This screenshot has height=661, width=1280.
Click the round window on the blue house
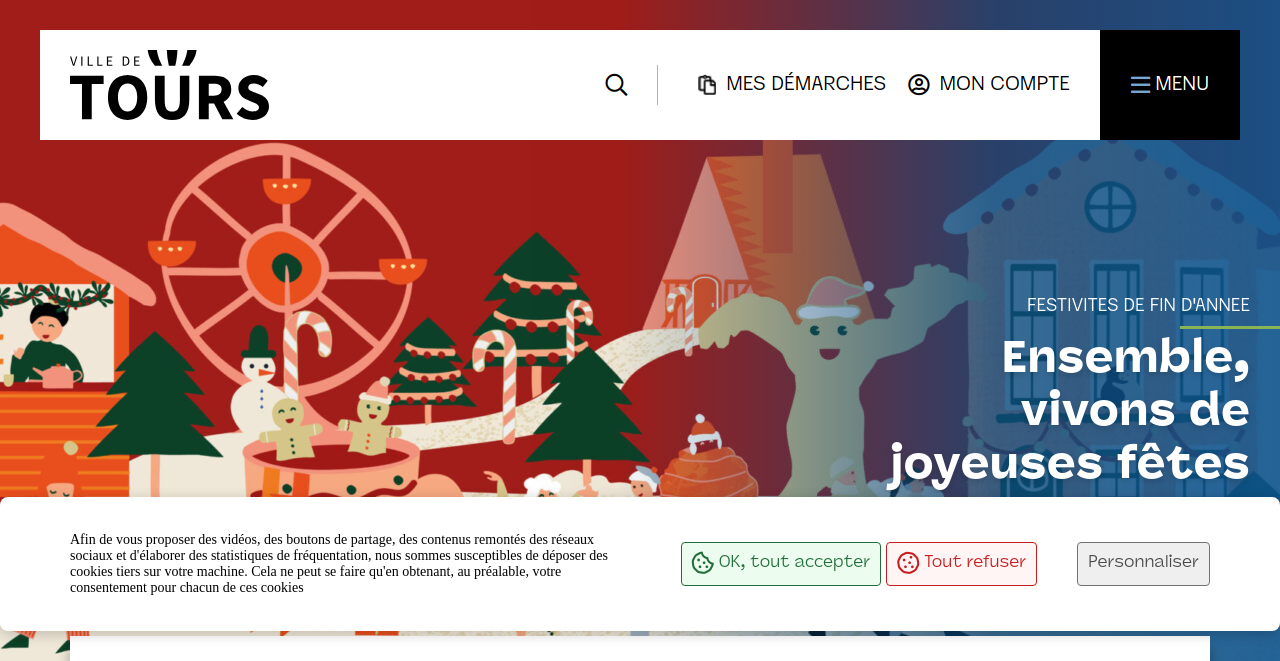[x=1110, y=208]
